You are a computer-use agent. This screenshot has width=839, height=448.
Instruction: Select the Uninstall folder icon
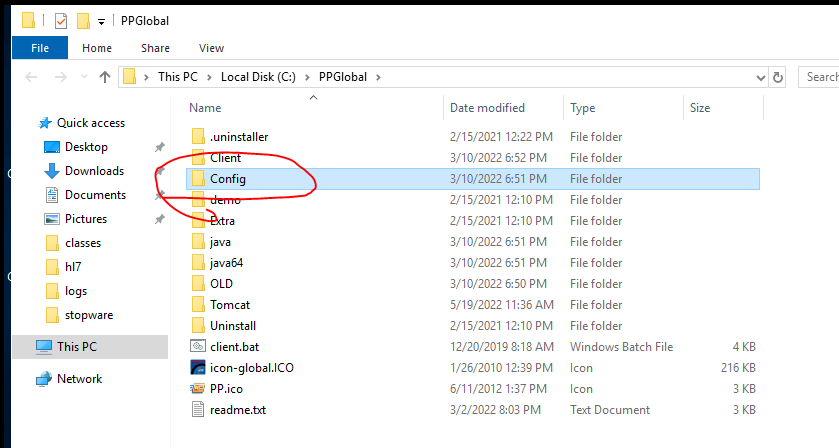click(198, 326)
